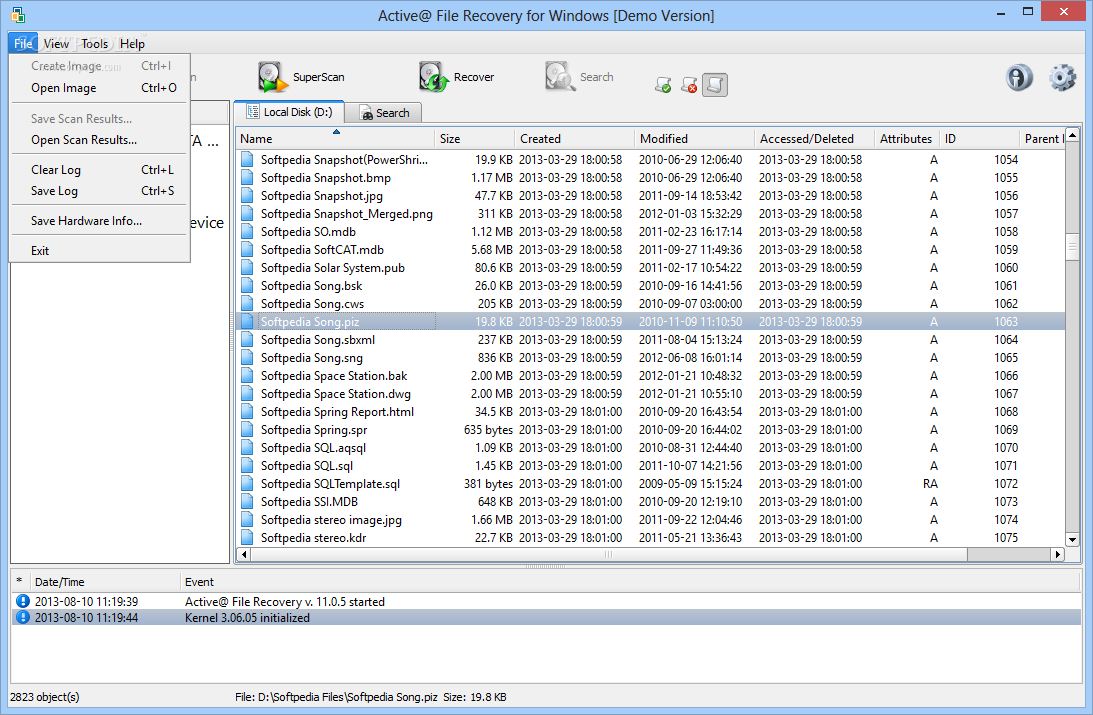1093x715 pixels.
Task: Click the file icon next to Softpedia stereo.kdr
Action: pyautogui.click(x=247, y=537)
